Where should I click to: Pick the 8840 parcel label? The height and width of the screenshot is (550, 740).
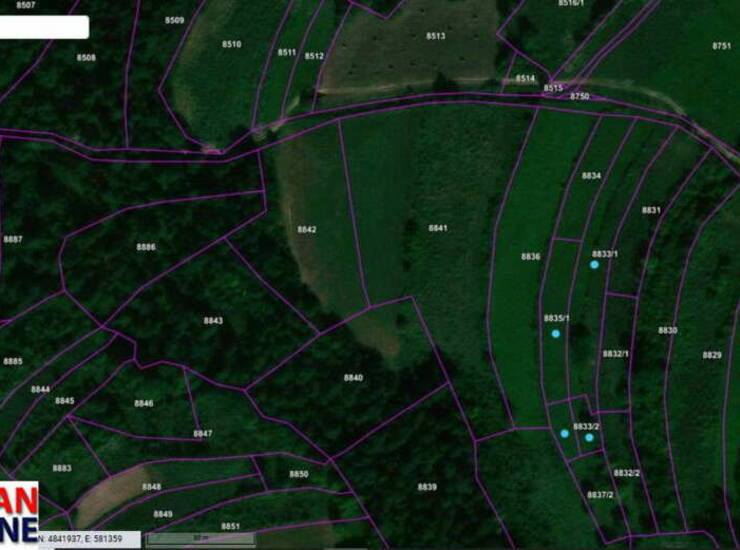[353, 378]
